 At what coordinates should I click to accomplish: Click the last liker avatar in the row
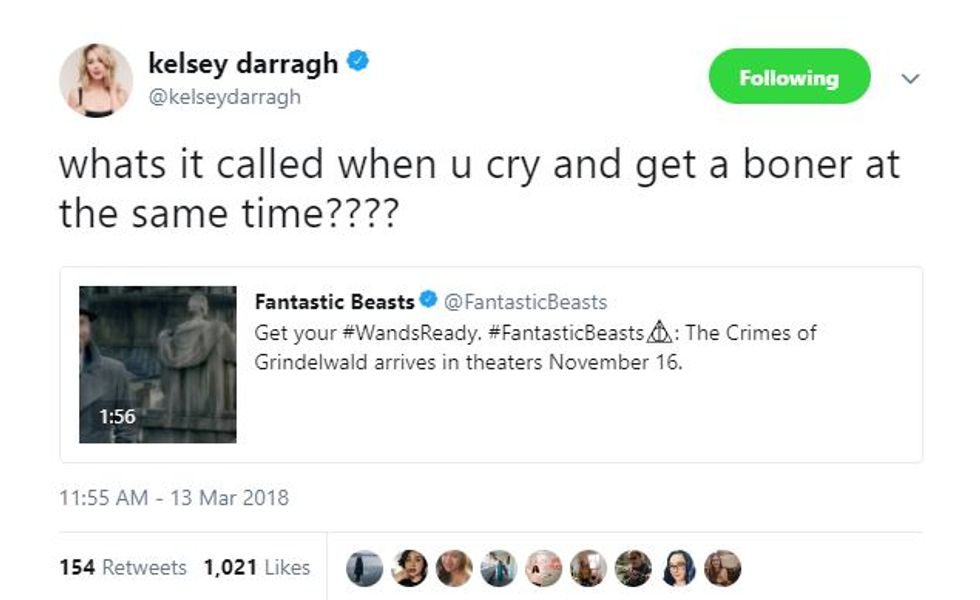(722, 568)
